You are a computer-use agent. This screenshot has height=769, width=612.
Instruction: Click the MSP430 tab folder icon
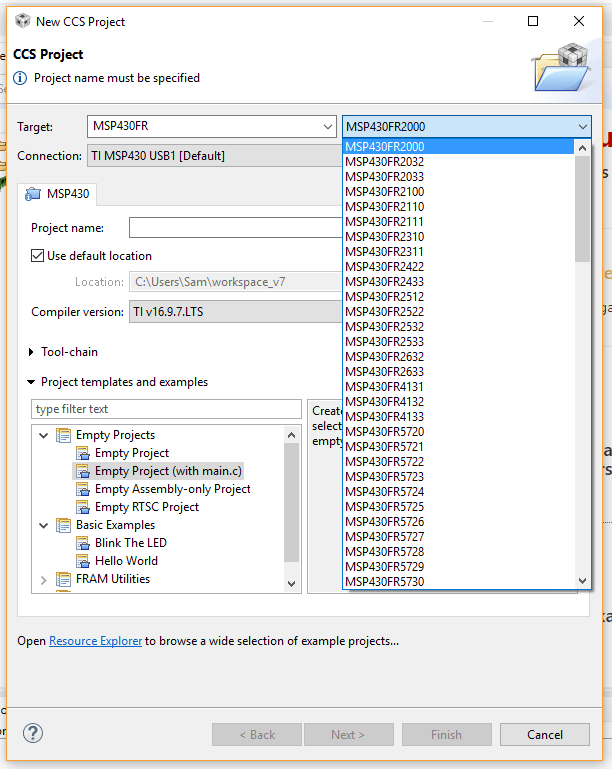point(33,194)
